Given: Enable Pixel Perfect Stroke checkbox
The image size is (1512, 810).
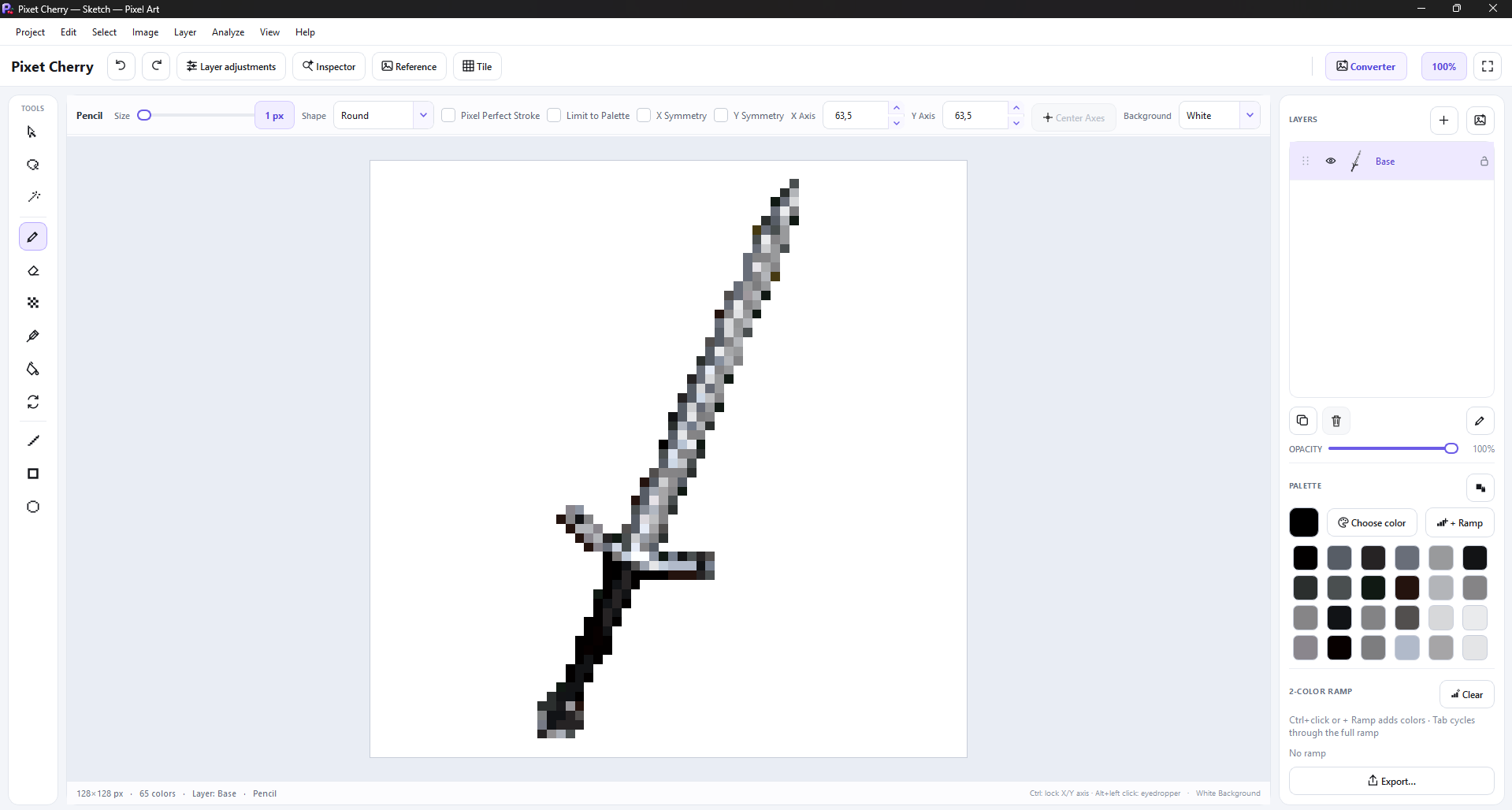Looking at the screenshot, I should tap(448, 115).
